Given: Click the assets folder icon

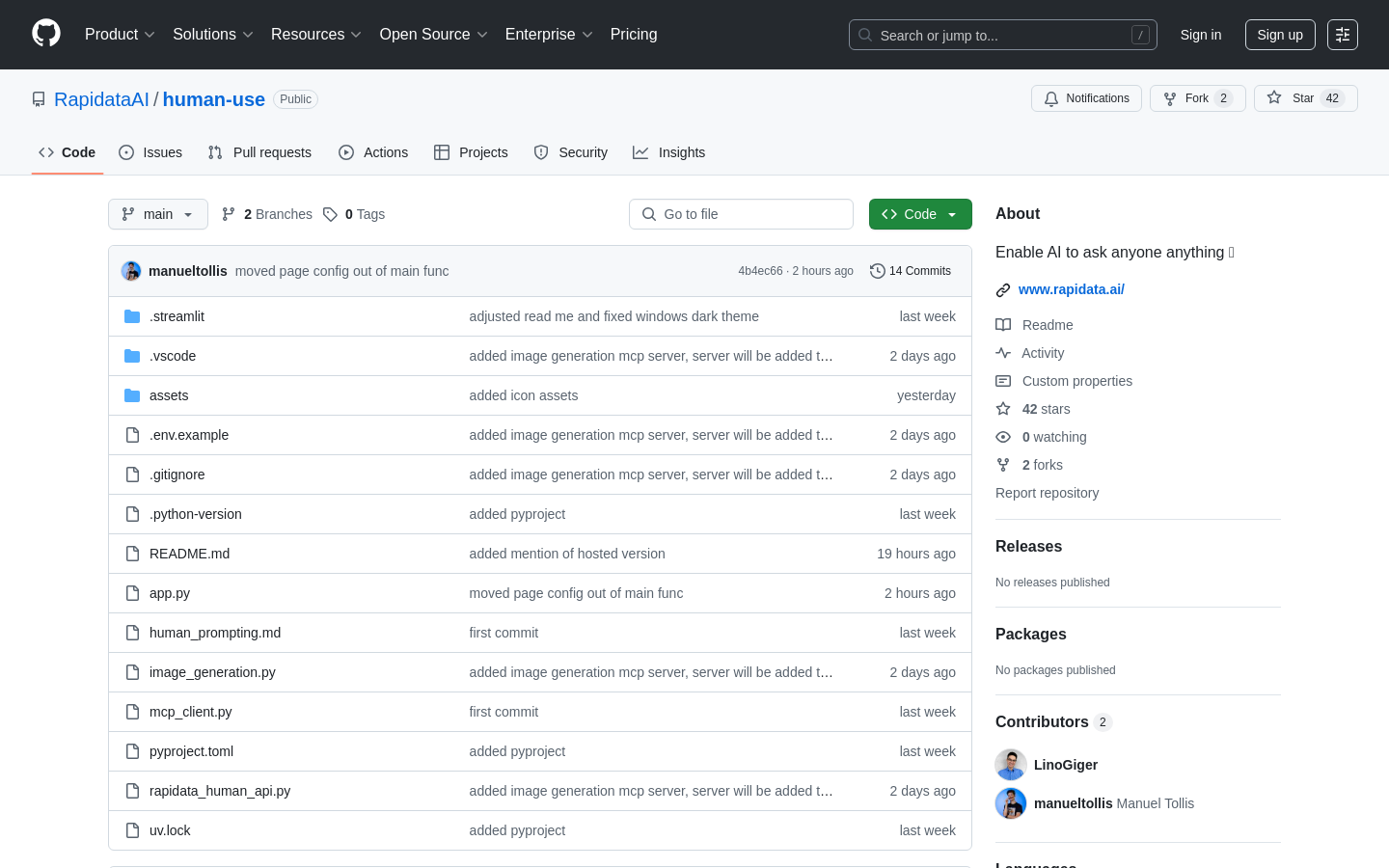Looking at the screenshot, I should pos(132,395).
